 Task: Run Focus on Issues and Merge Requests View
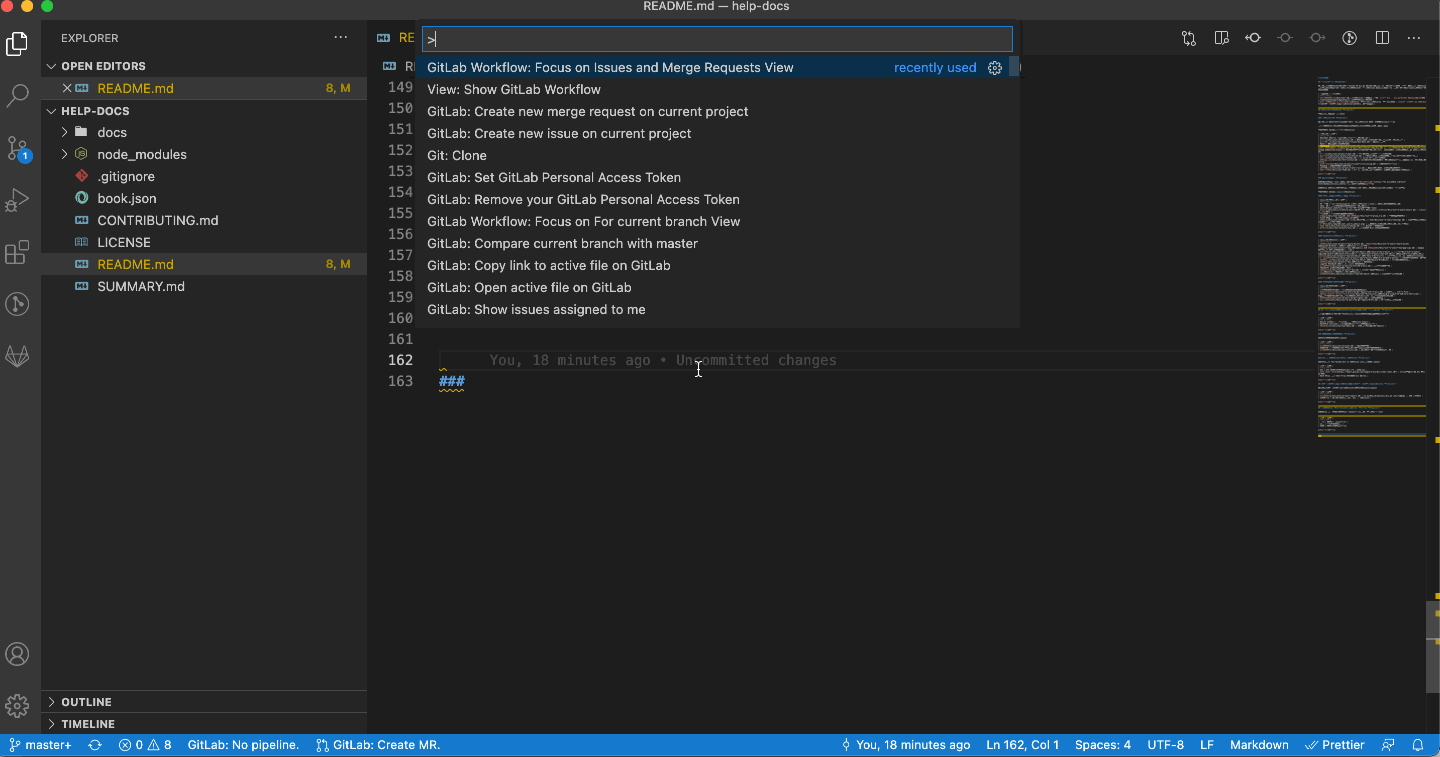[x=717, y=68]
